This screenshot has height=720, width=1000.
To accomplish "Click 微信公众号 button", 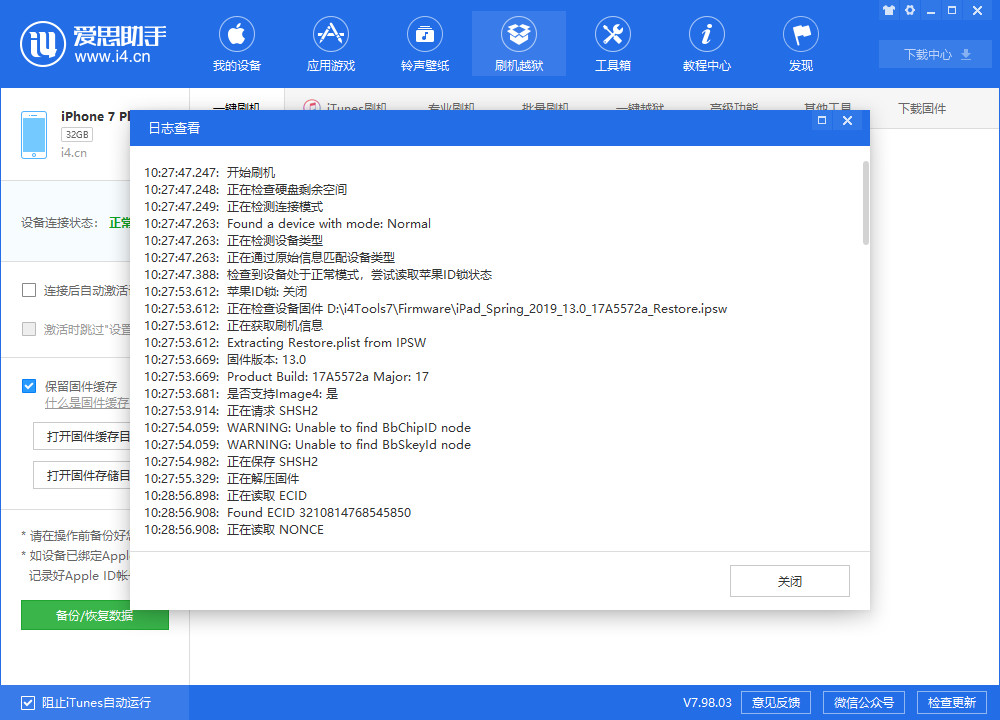I will coord(864,703).
